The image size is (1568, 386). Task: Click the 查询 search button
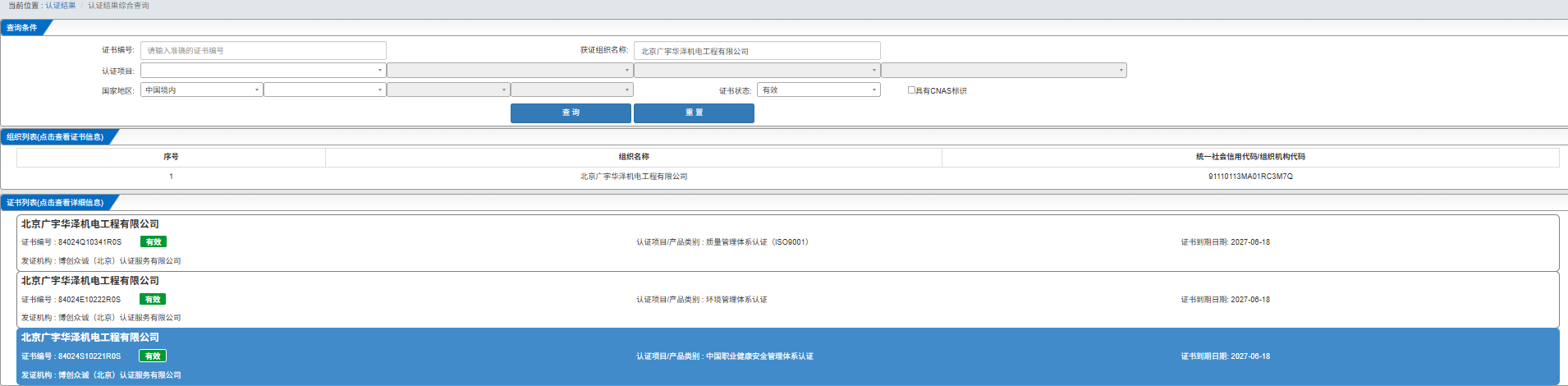coord(571,113)
